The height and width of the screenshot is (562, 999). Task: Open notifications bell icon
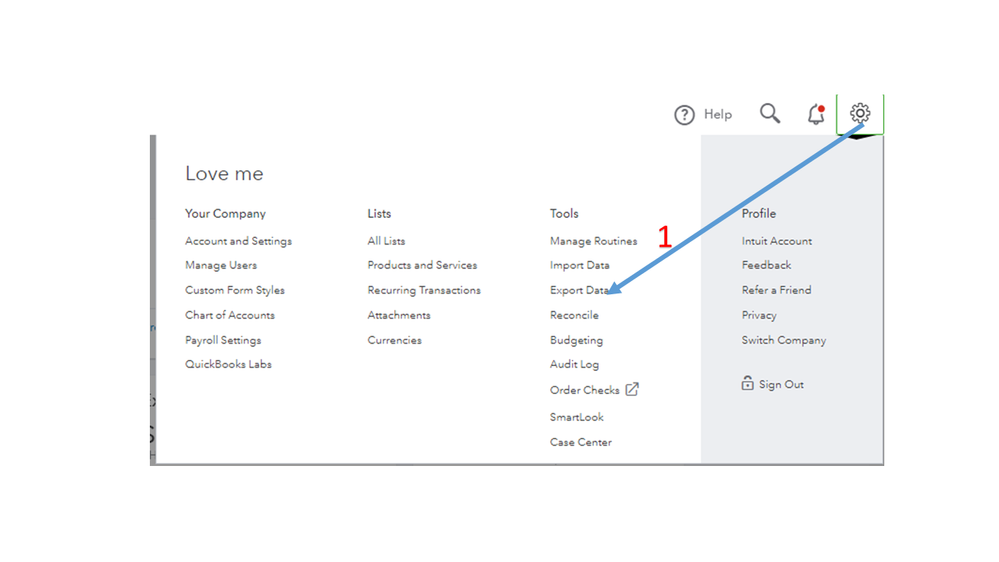click(816, 114)
